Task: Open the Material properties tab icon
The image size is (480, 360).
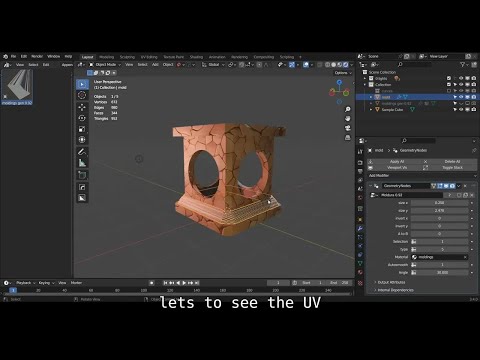Action: point(360,272)
